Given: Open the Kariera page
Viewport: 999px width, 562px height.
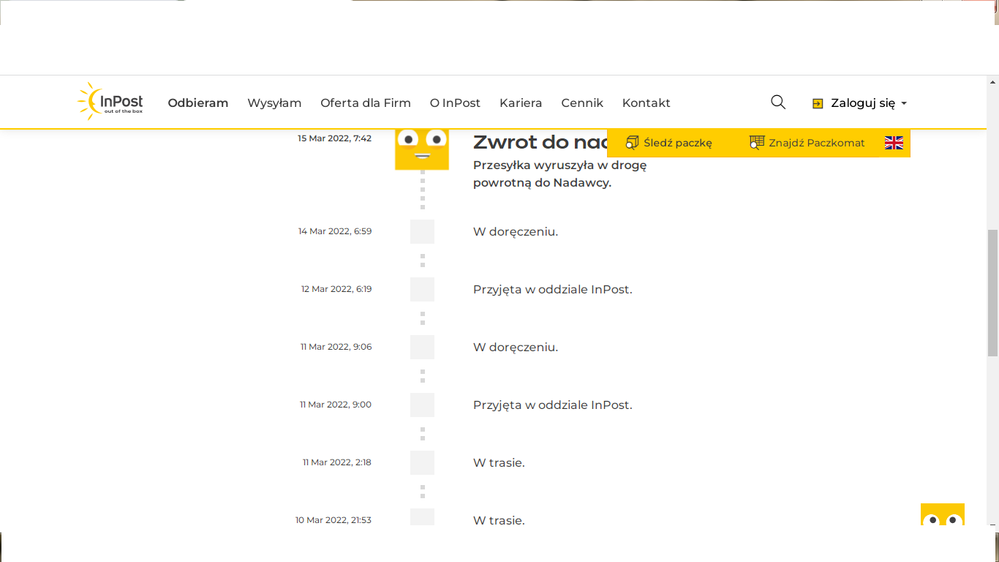Looking at the screenshot, I should [521, 103].
